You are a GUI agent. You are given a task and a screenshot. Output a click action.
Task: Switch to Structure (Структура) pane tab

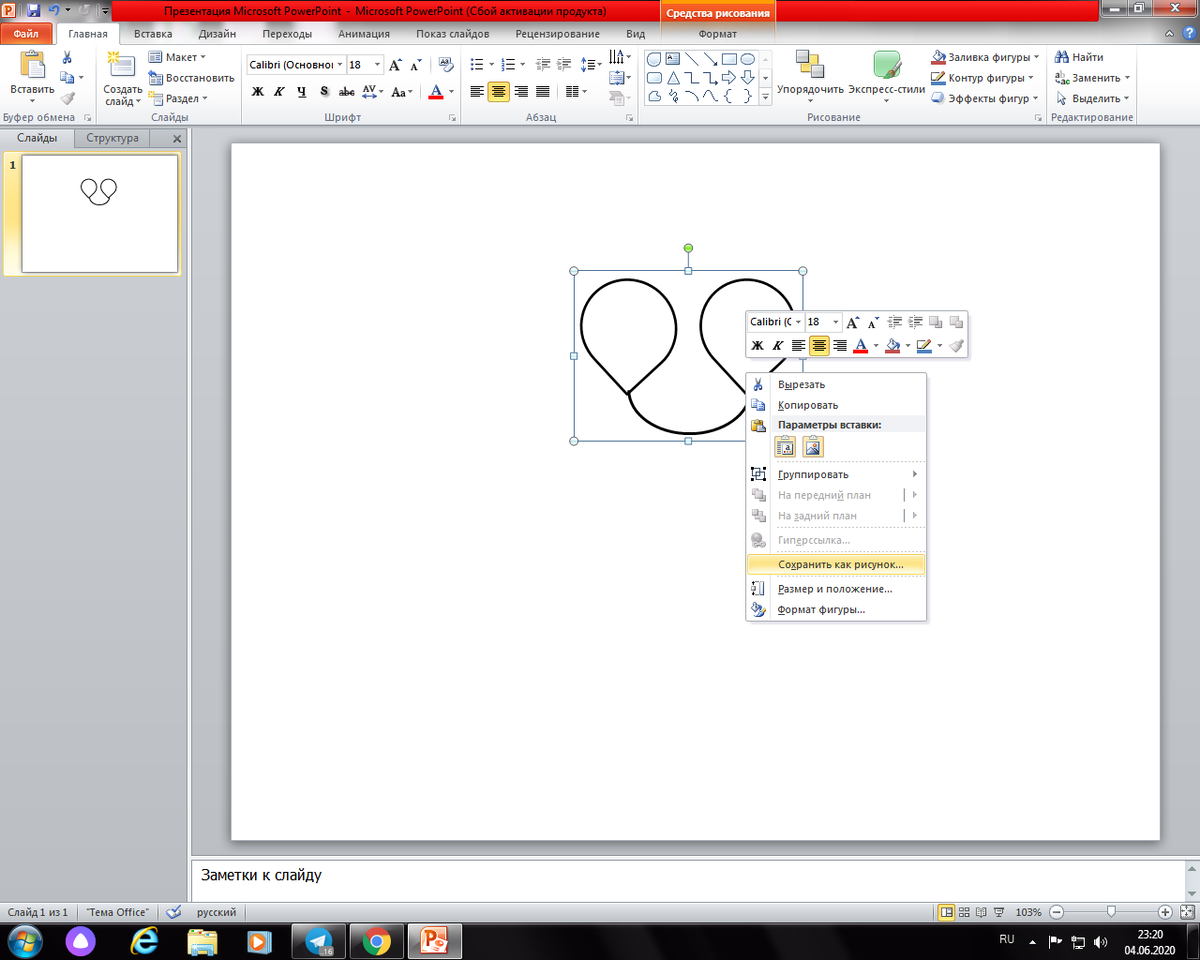pos(112,138)
